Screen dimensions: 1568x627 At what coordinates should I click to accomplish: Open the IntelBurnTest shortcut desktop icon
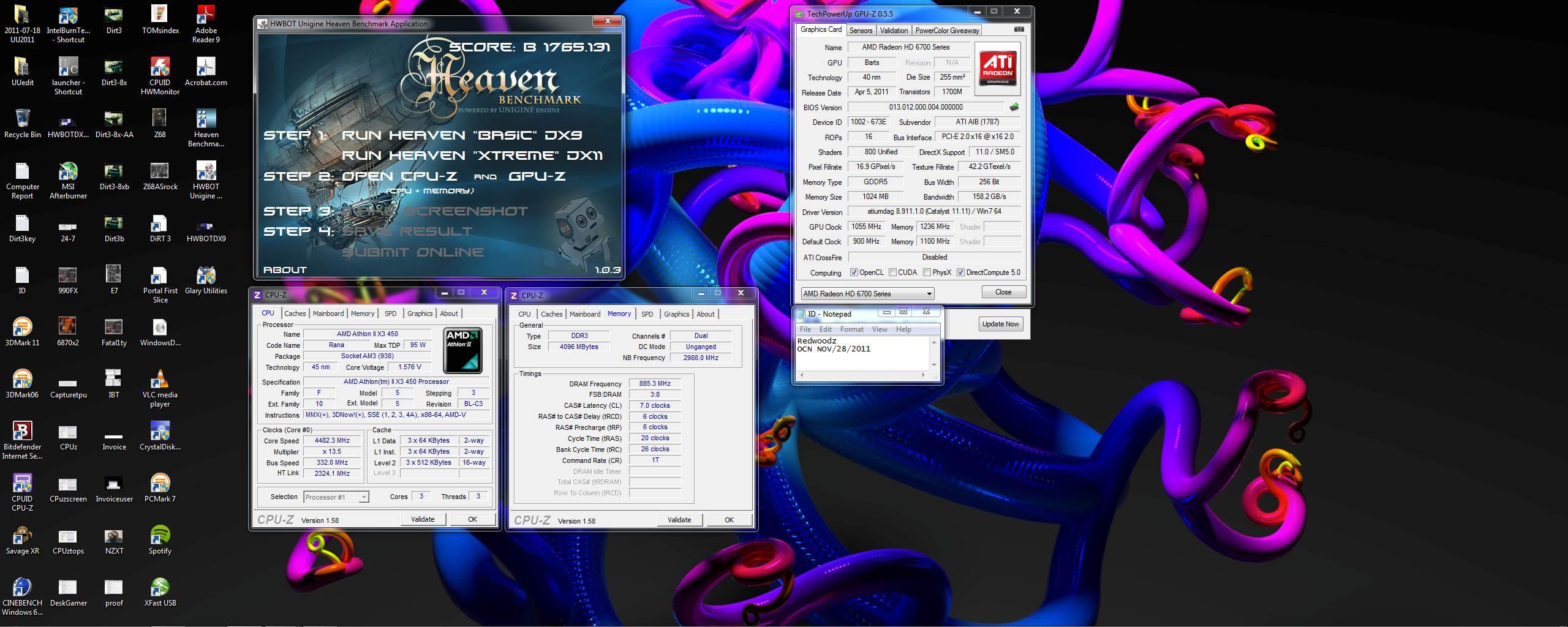(68, 24)
